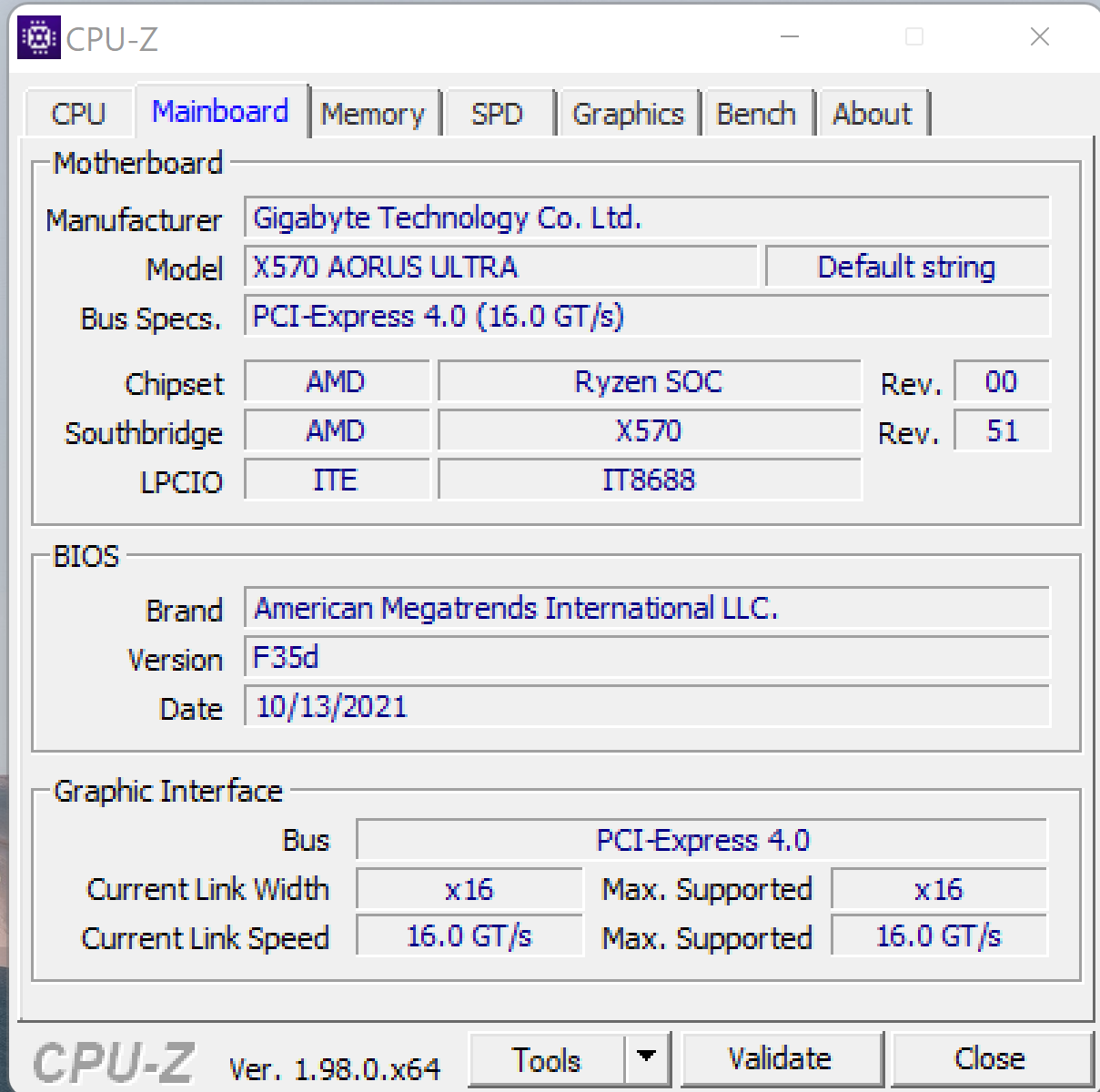Click the Tools button
The height and width of the screenshot is (1092, 1100).
(x=547, y=1059)
